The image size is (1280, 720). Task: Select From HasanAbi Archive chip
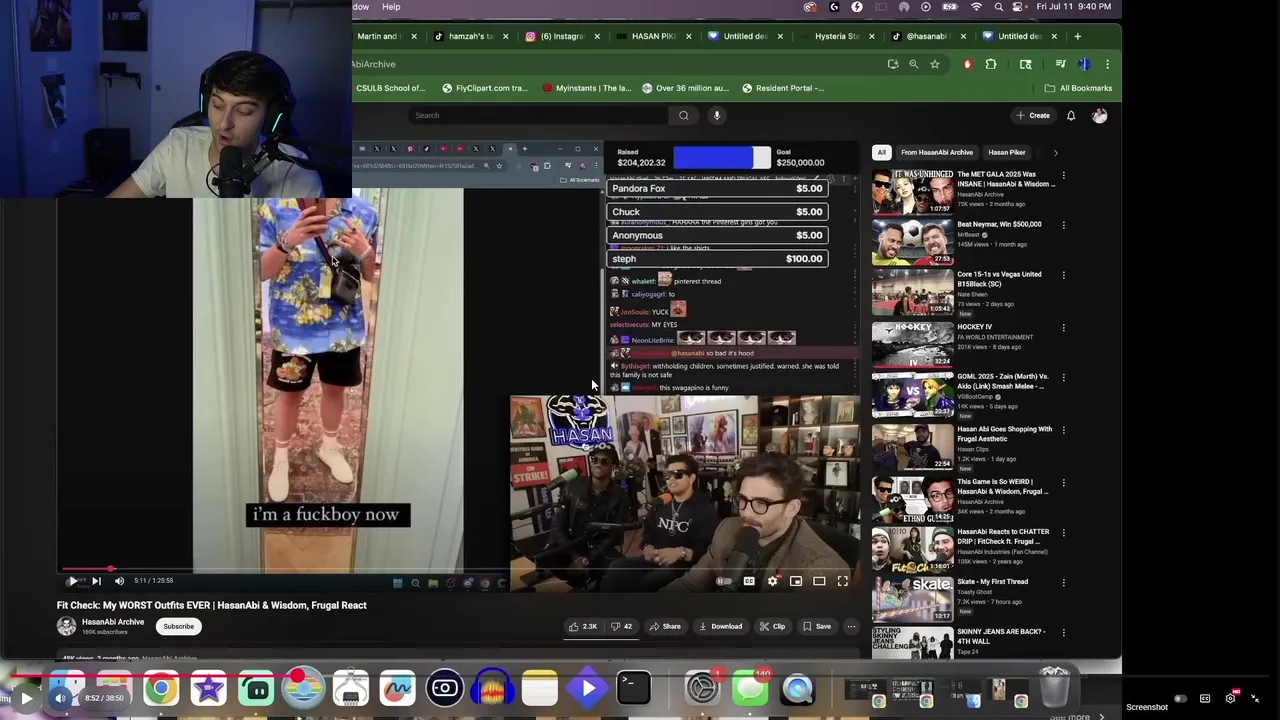(x=937, y=152)
